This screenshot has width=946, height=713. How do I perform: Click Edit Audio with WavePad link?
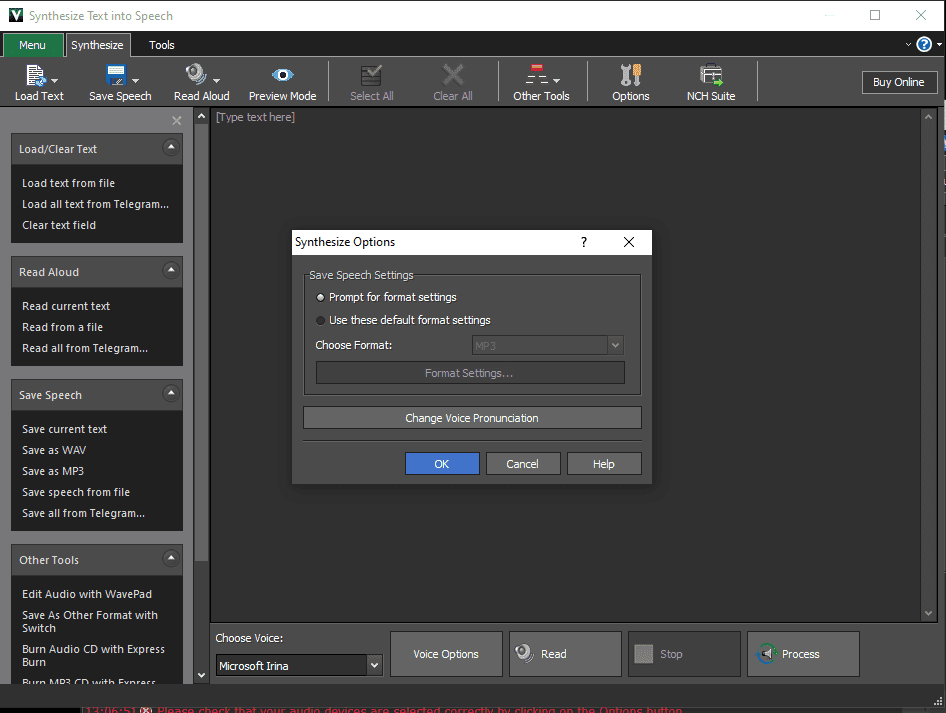[87, 595]
